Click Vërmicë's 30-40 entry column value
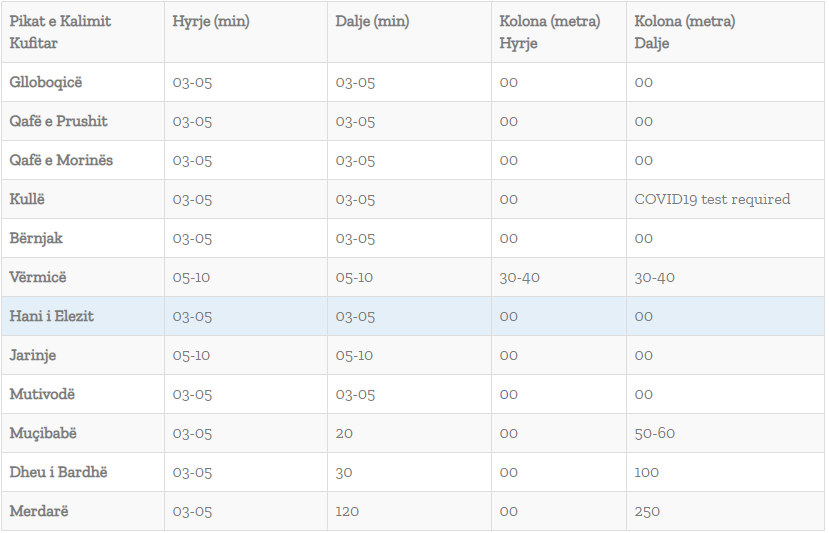The height and width of the screenshot is (533, 829). click(x=519, y=277)
